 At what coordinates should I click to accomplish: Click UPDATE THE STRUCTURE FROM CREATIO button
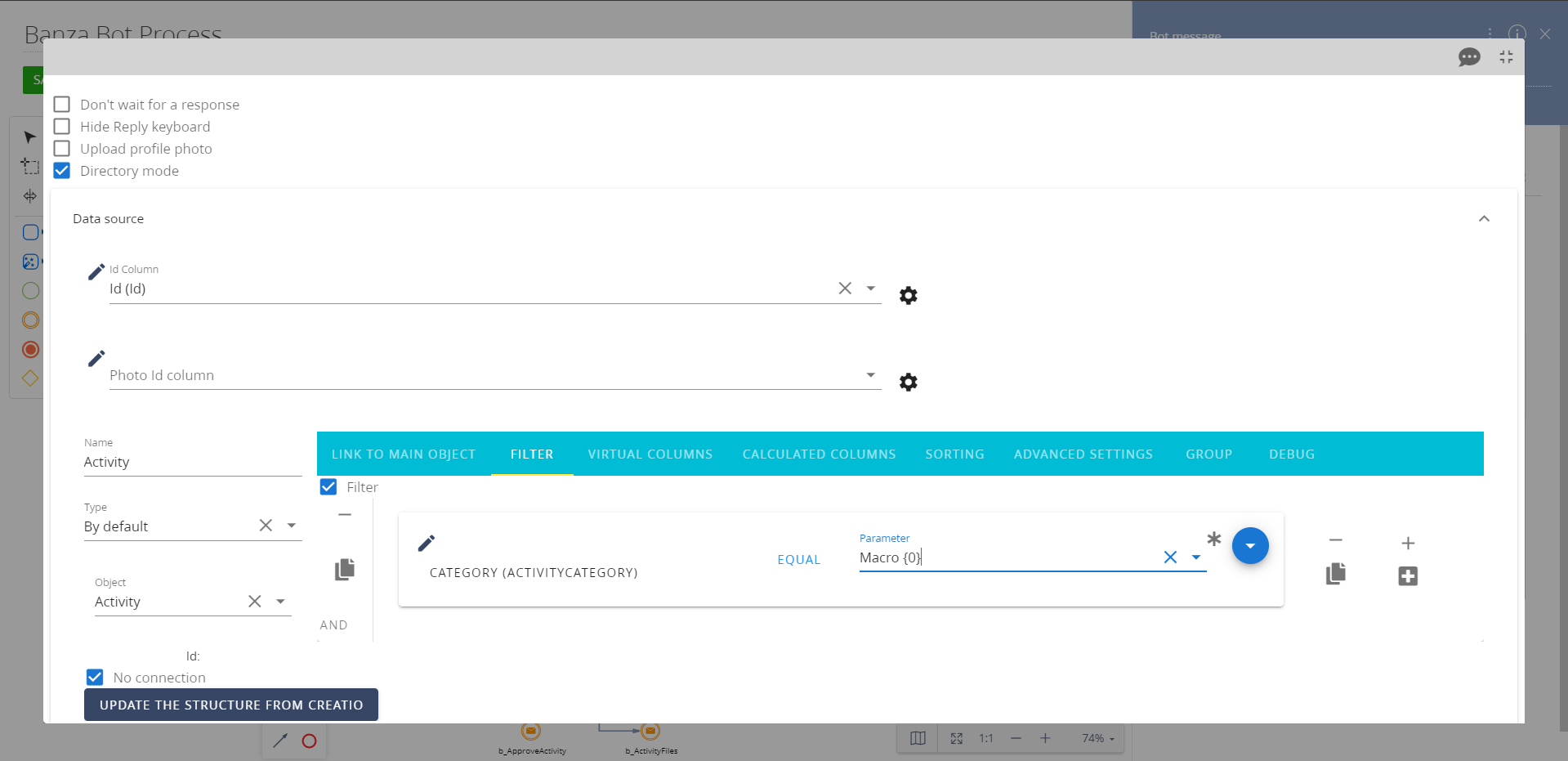230,704
